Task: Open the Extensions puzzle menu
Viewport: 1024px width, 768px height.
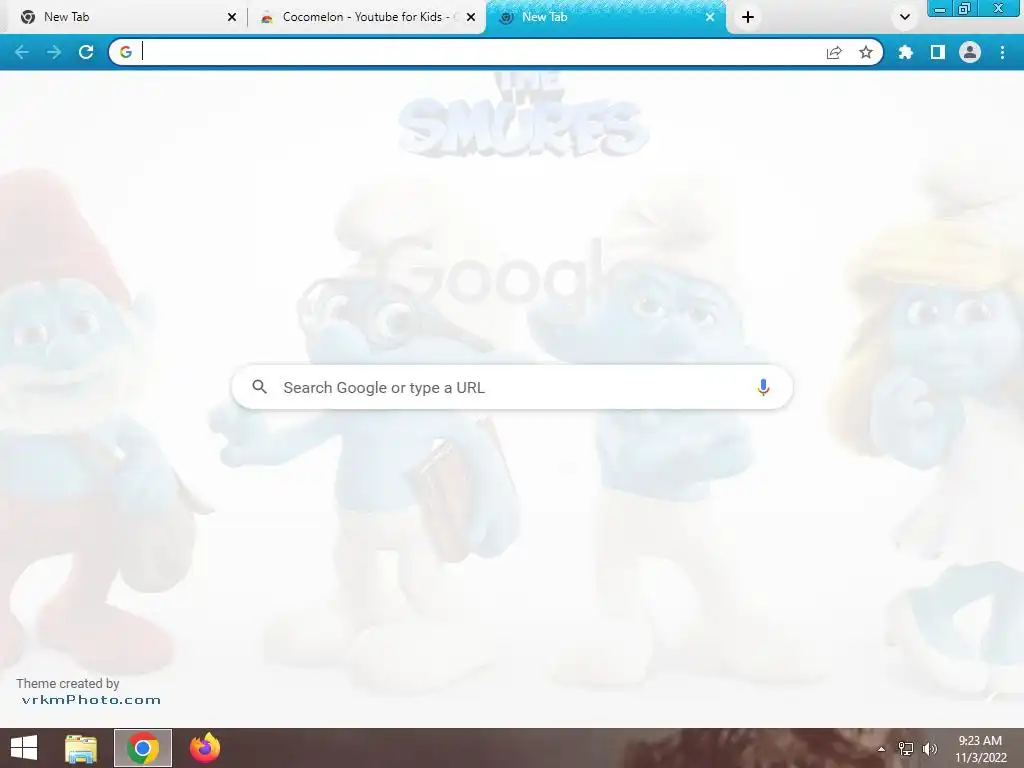Action: tap(905, 52)
